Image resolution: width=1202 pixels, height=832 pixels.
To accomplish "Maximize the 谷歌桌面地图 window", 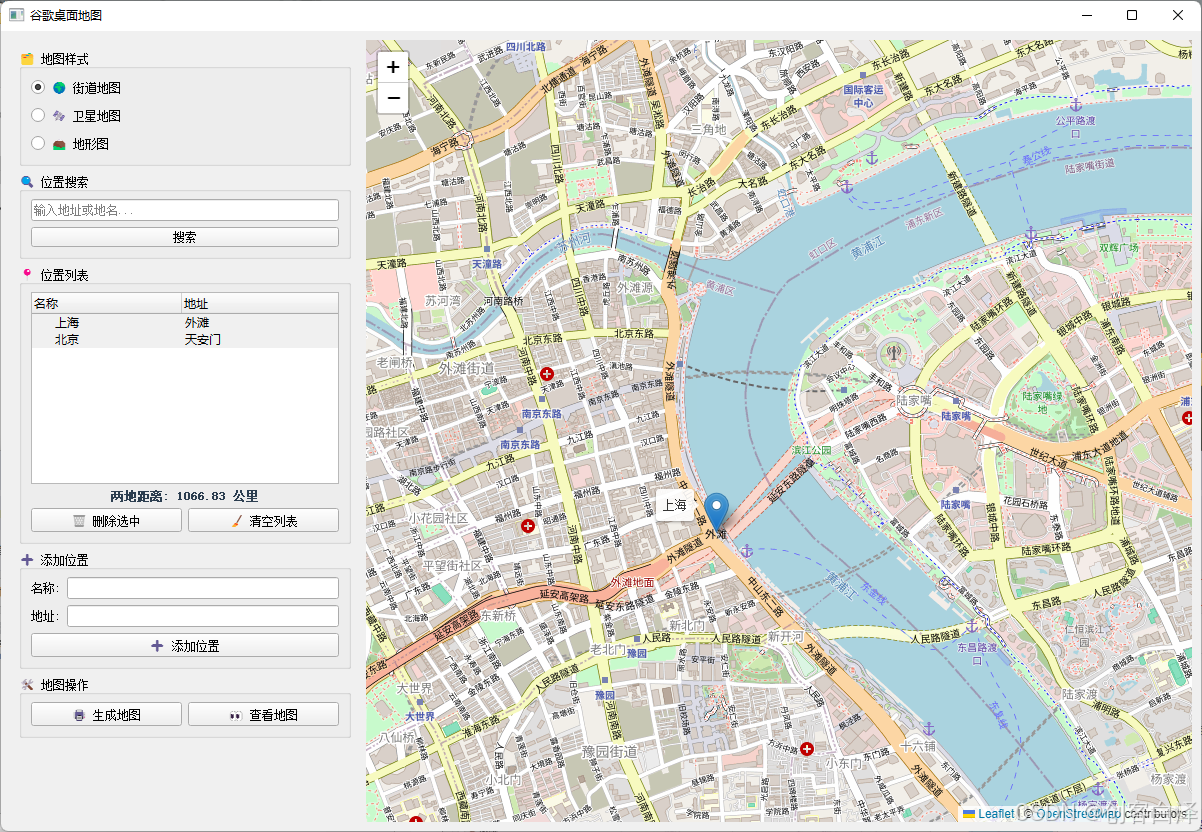I will (x=1132, y=15).
